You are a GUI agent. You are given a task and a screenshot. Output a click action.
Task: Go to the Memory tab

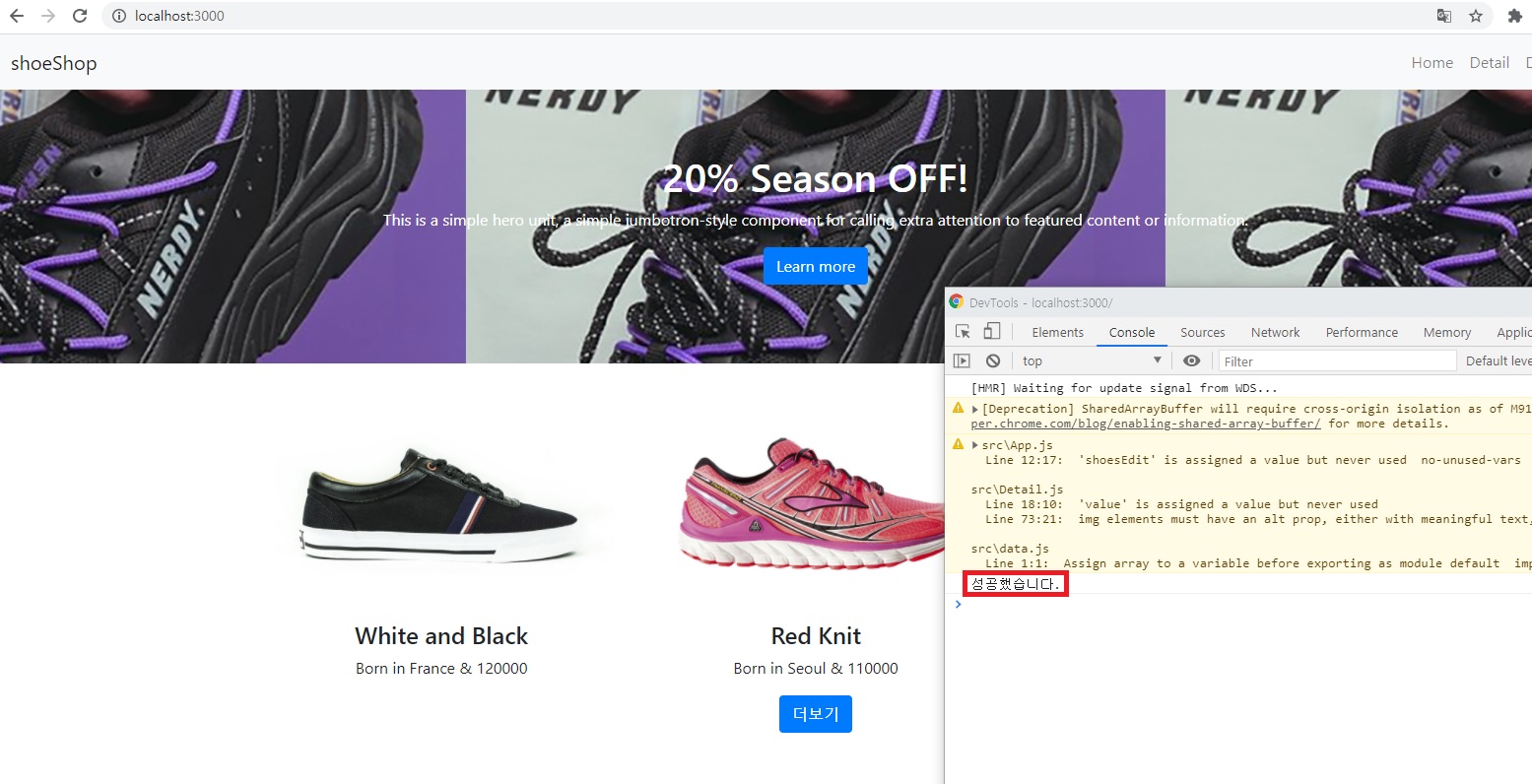coord(1447,332)
